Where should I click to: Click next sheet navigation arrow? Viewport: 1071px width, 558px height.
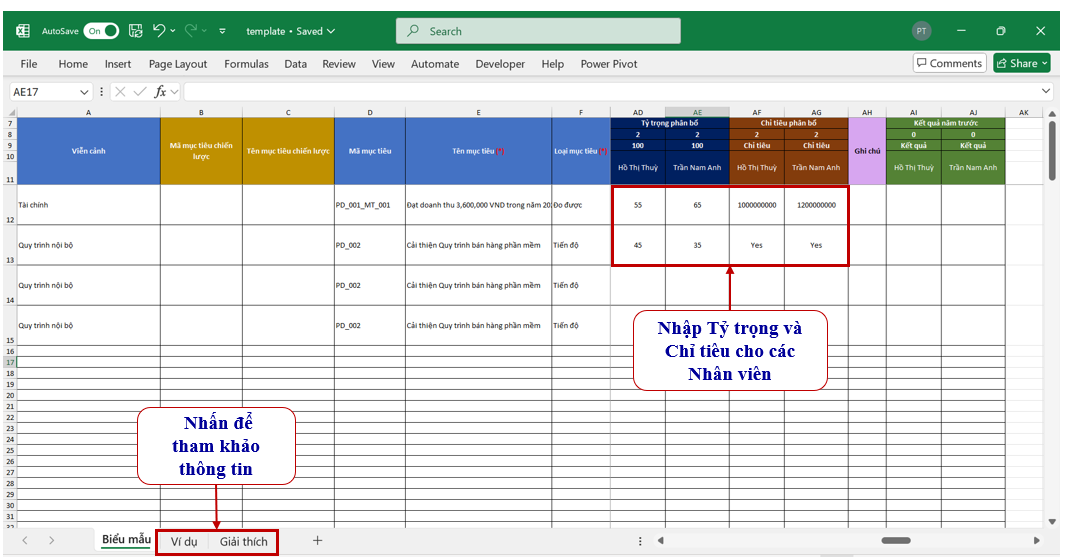51,540
